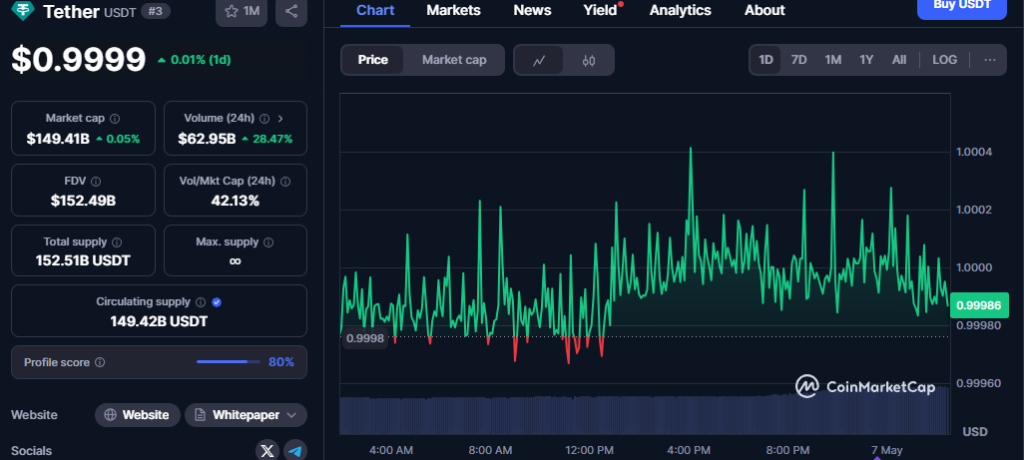Show Vol/Mkt Cap info icon
Viewport: 1024px width, 460px height.
click(x=285, y=182)
